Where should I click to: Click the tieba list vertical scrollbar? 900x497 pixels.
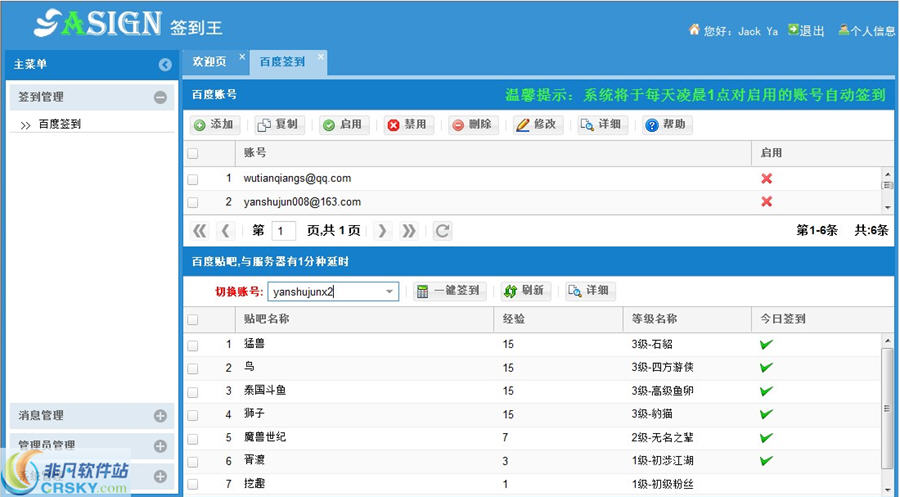coord(887,407)
